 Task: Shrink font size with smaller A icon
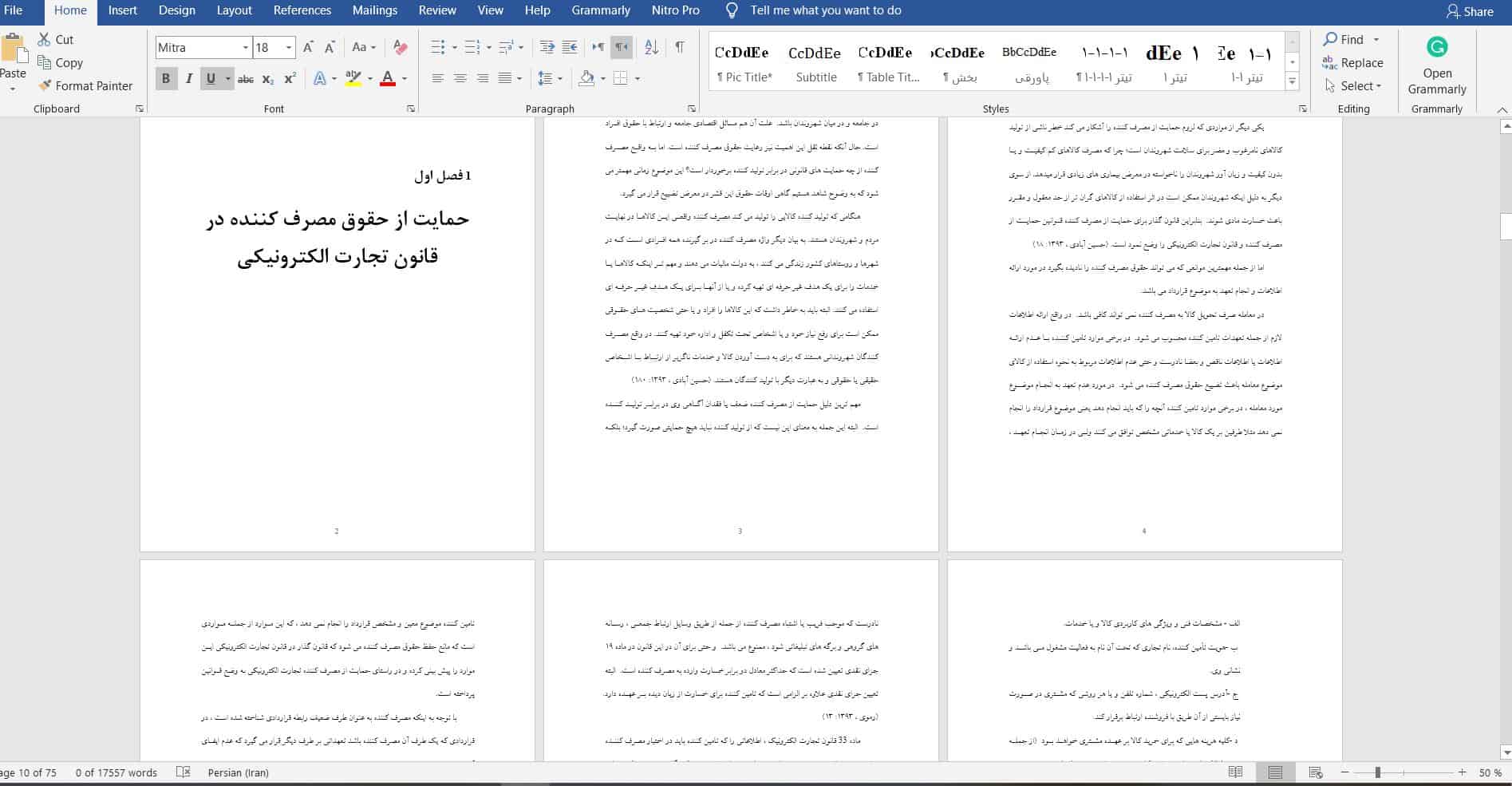(330, 47)
